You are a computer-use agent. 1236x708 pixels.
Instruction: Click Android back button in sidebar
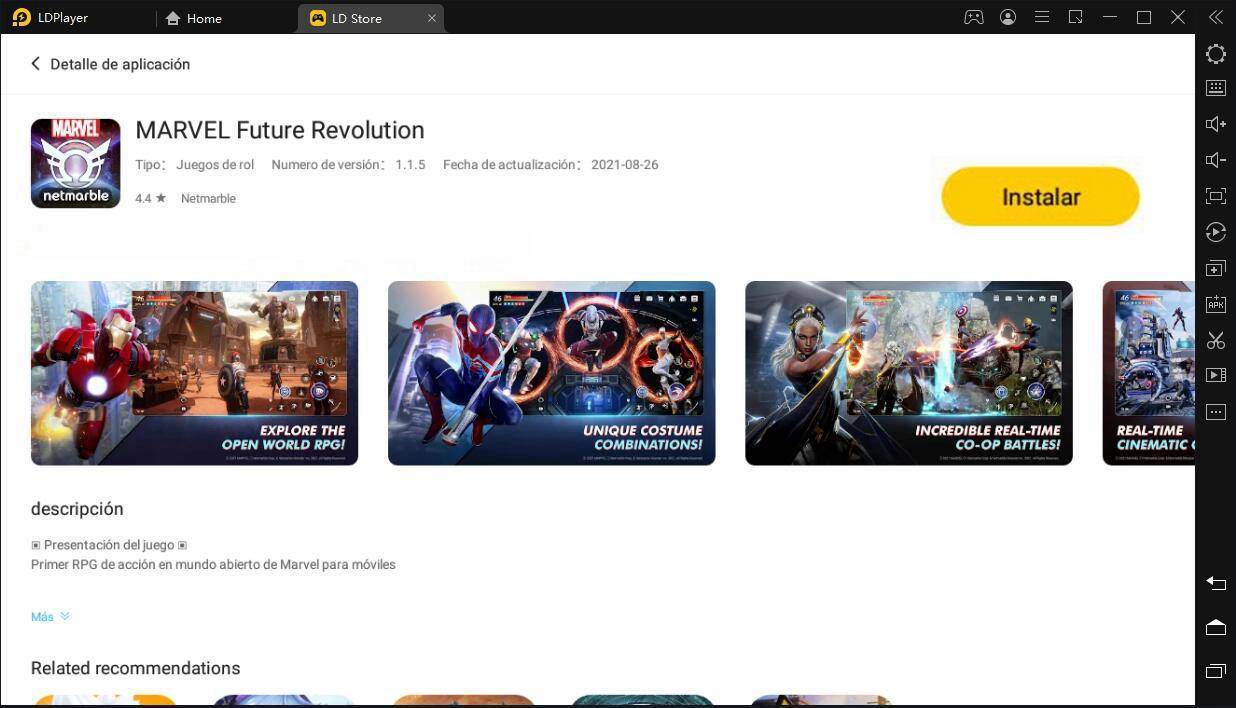pyautogui.click(x=1216, y=582)
